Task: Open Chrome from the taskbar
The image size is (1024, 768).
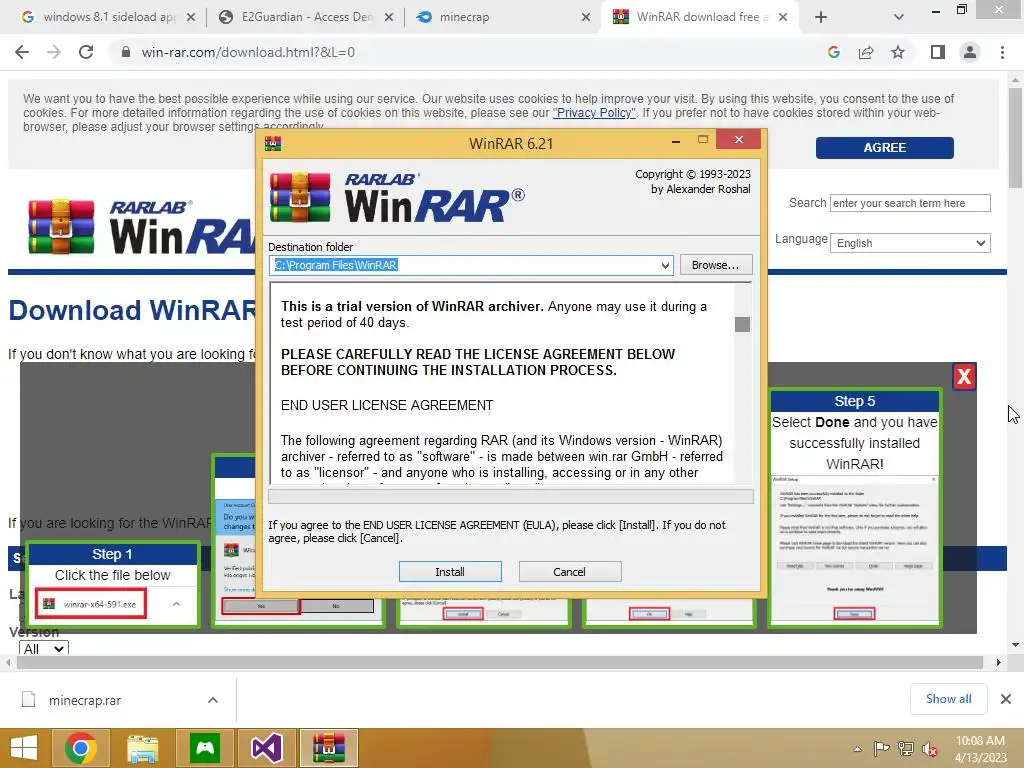Action: (x=81, y=748)
